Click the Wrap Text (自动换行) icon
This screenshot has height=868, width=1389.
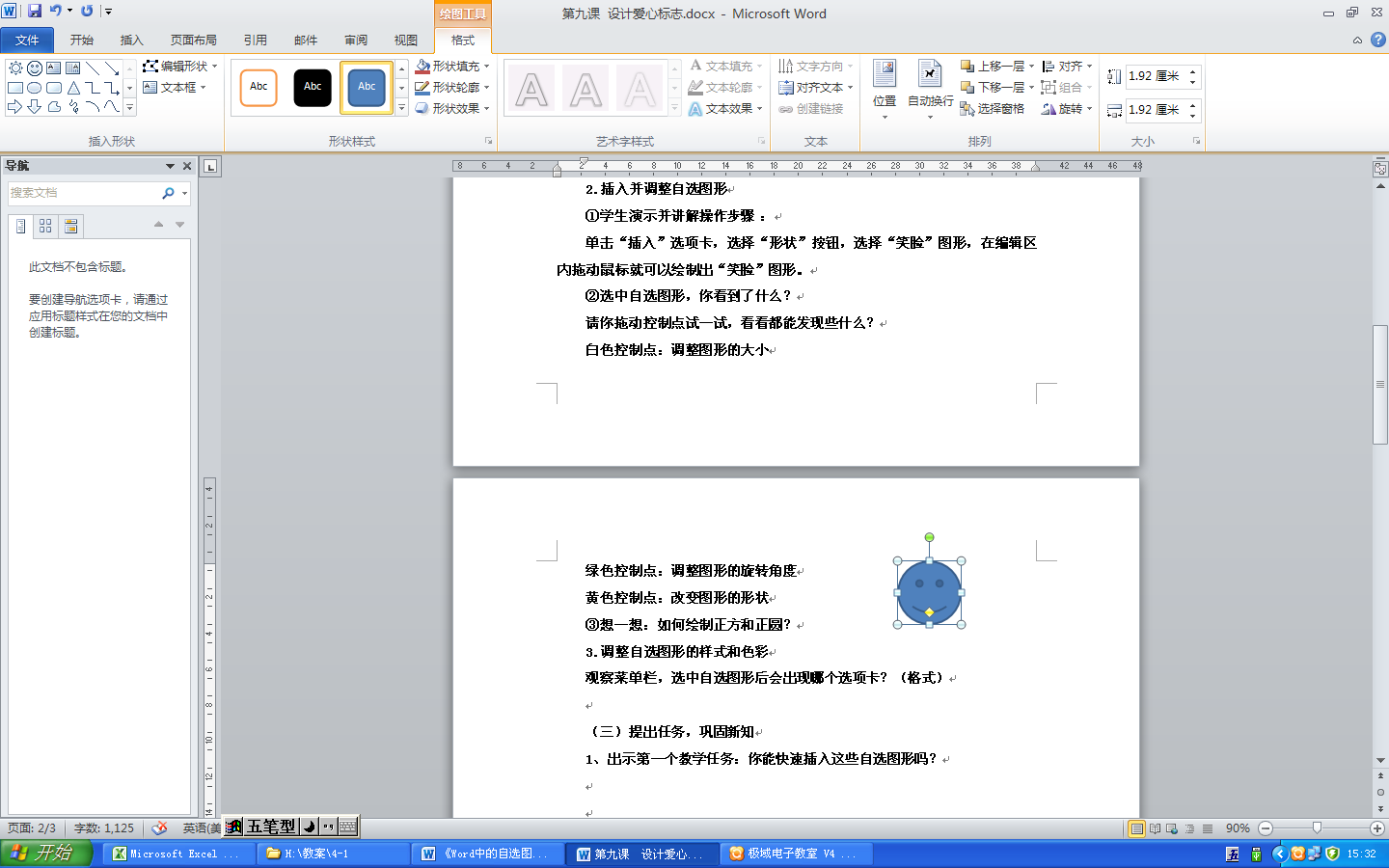pos(930,83)
